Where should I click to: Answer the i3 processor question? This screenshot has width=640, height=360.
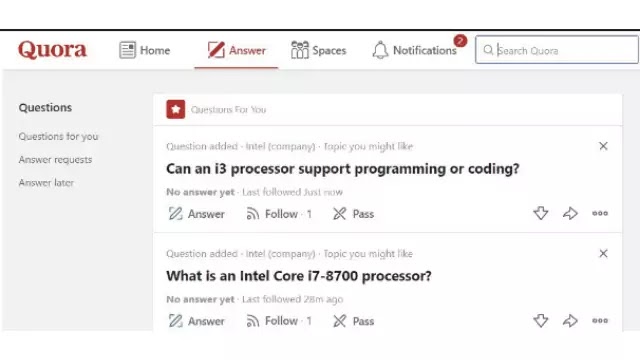click(196, 213)
